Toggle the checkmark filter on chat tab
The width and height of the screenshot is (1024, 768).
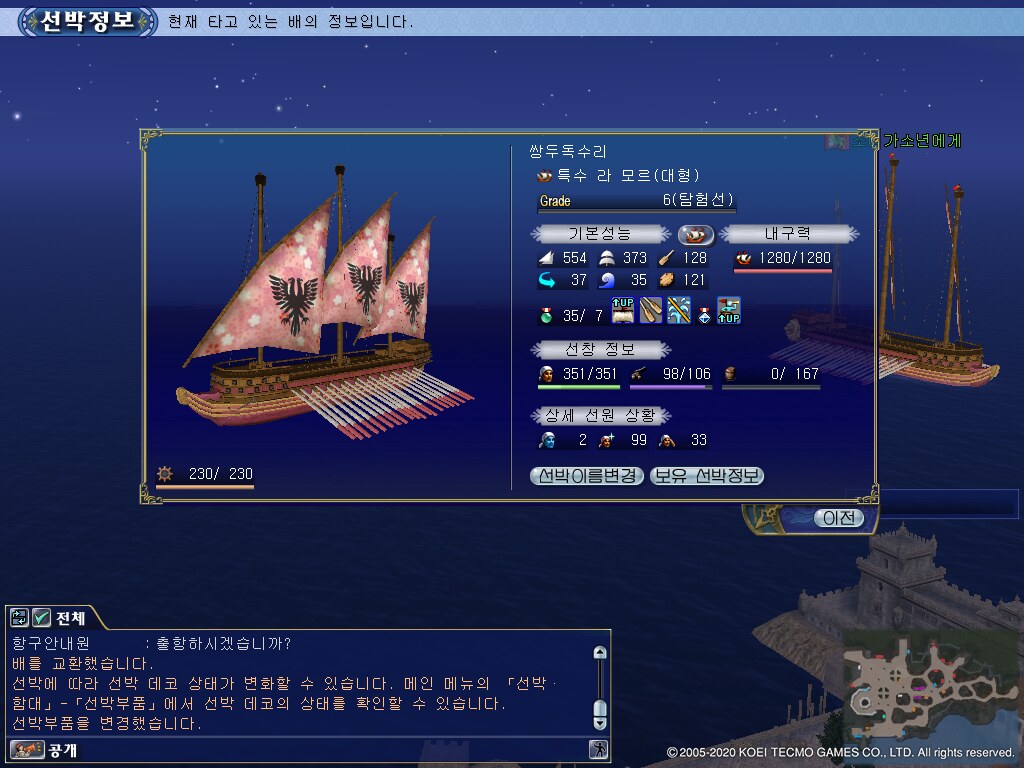coord(41,617)
